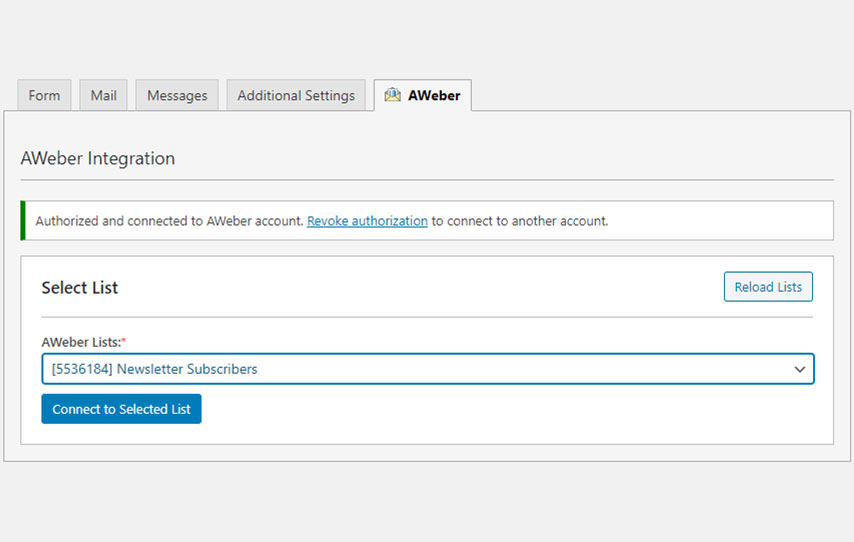The image size is (854, 542).
Task: Open the Form tab
Action: point(44,96)
